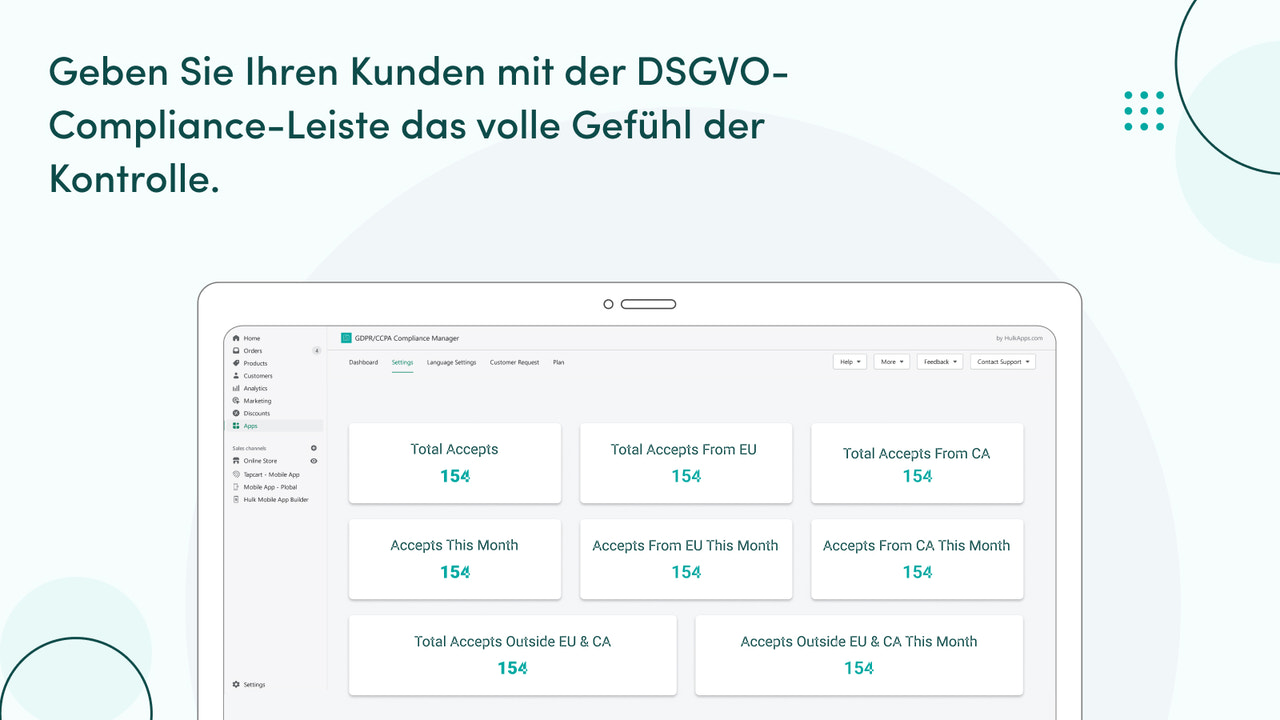Click the 154 value under Total Accepts

pyautogui.click(x=455, y=476)
